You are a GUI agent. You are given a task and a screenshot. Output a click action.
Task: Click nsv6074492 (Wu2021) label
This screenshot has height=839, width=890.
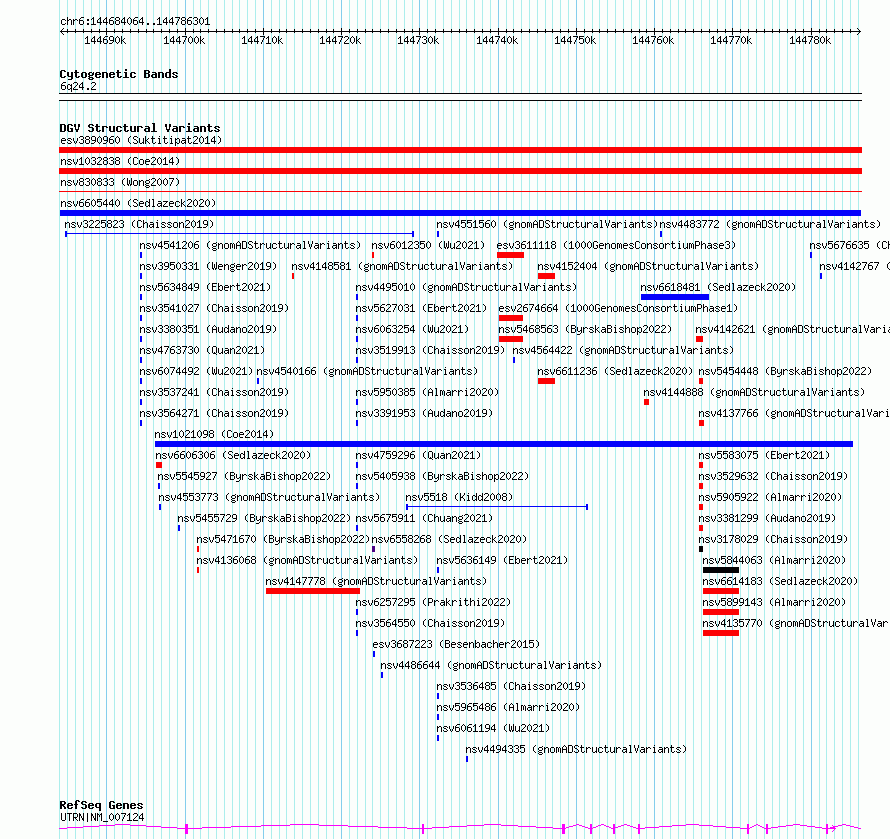point(196,371)
